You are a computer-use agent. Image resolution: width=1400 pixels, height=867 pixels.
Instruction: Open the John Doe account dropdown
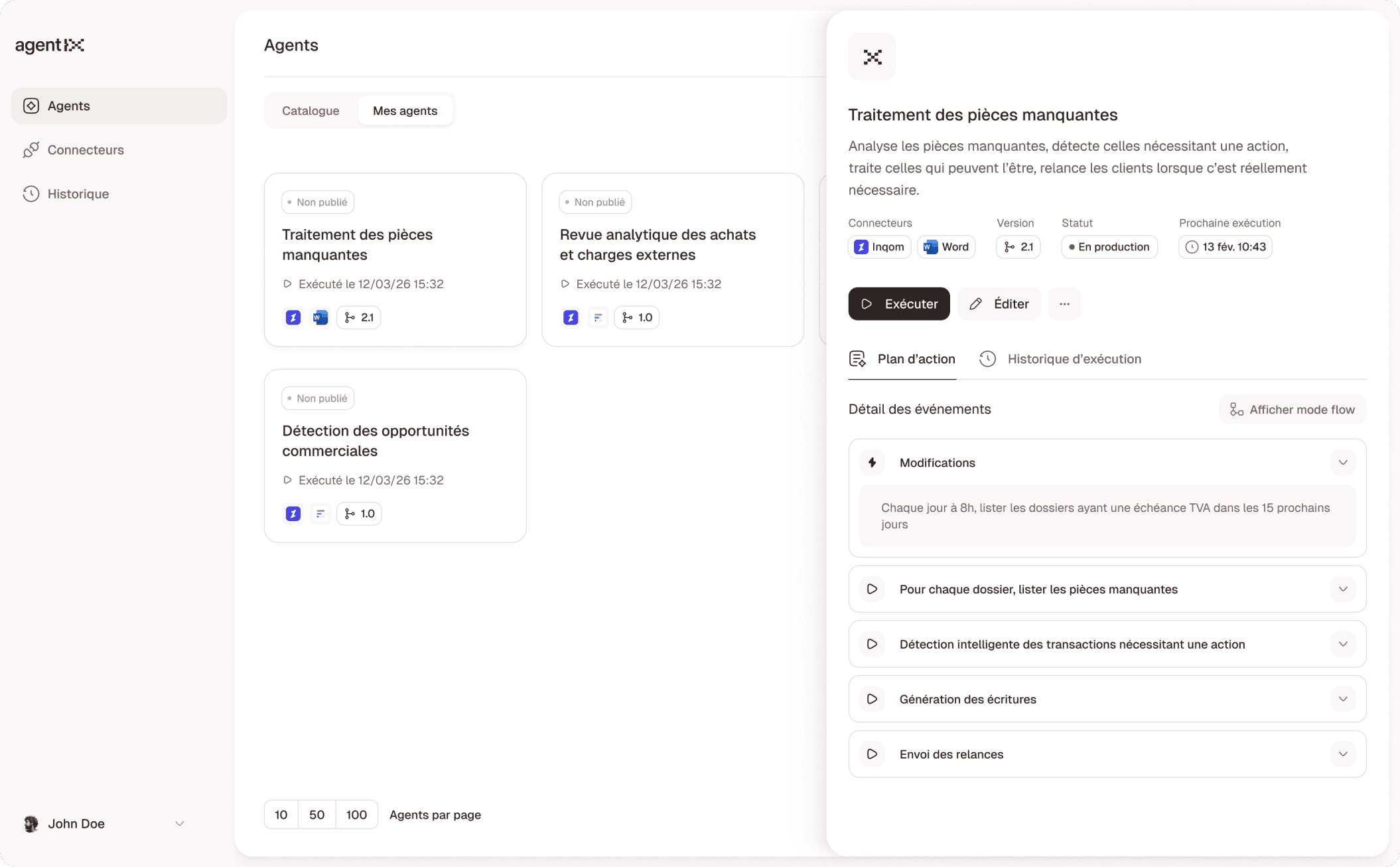pyautogui.click(x=104, y=823)
